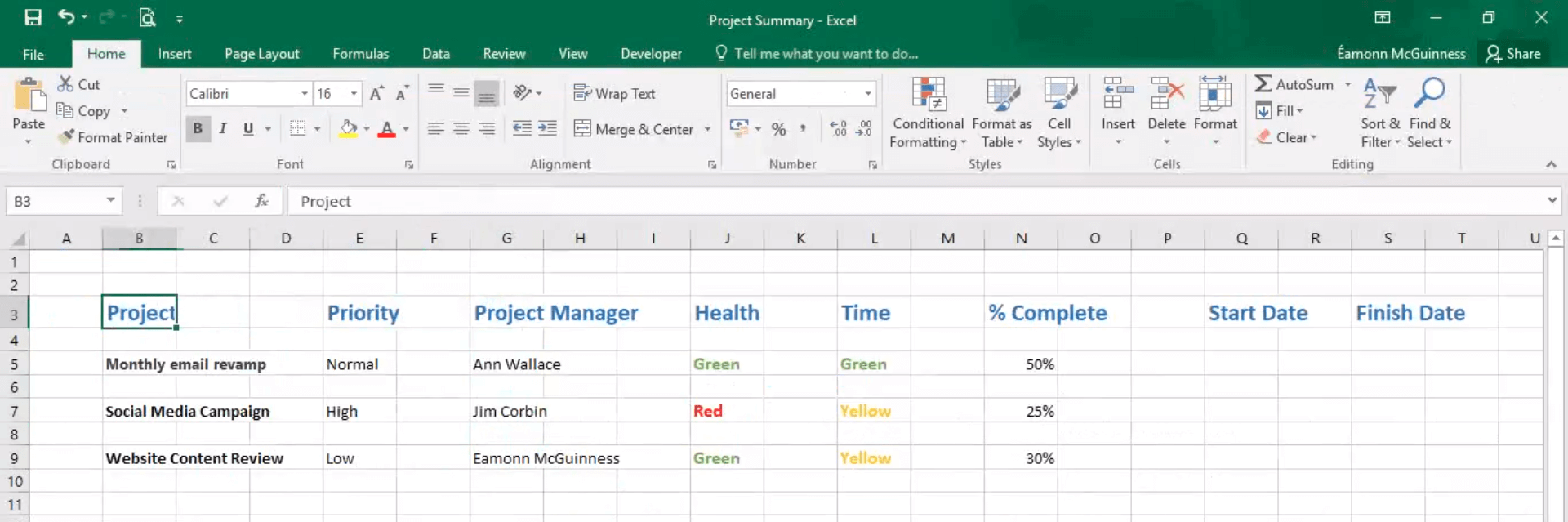Open Ribbon Display Options button
The width and height of the screenshot is (1568, 522).
(x=1383, y=17)
